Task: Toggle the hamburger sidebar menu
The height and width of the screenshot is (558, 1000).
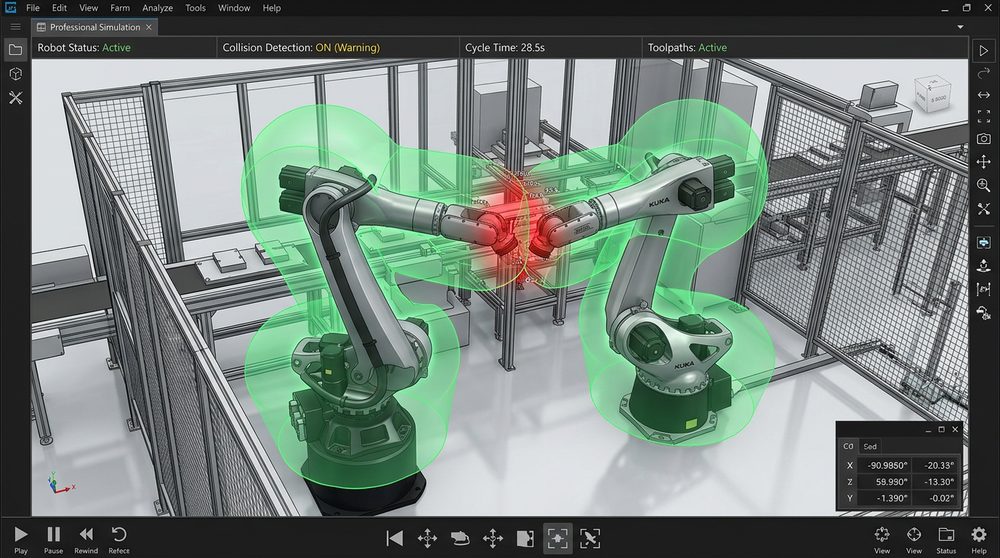Action: coord(15,27)
